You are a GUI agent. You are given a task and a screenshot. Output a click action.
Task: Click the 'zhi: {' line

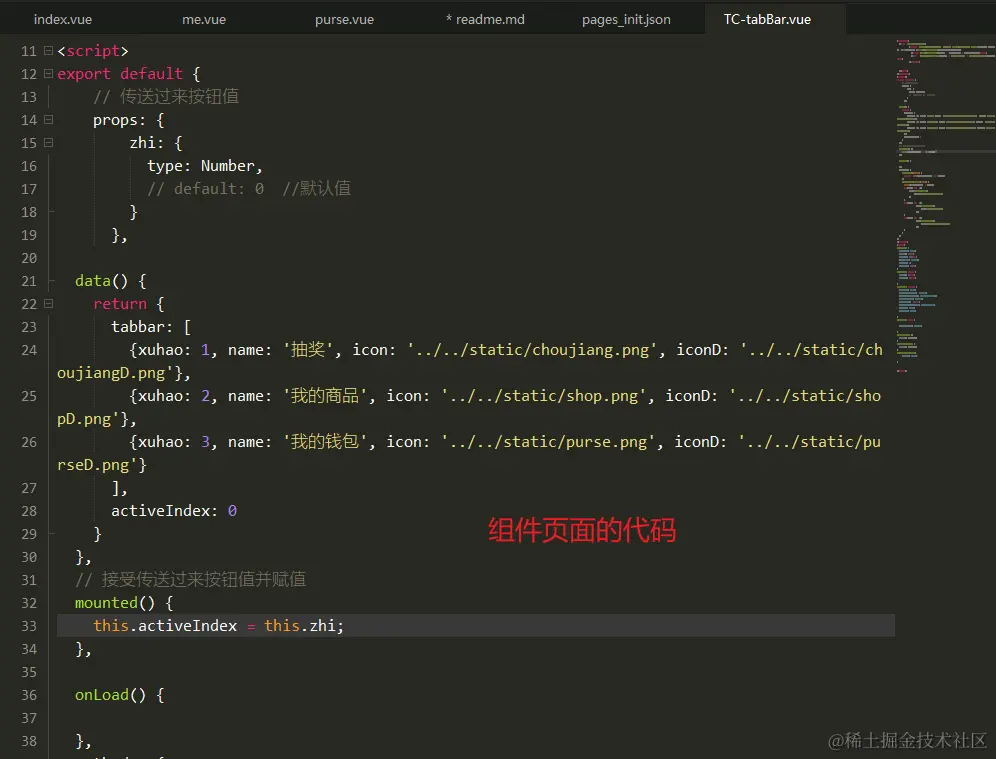tap(156, 142)
